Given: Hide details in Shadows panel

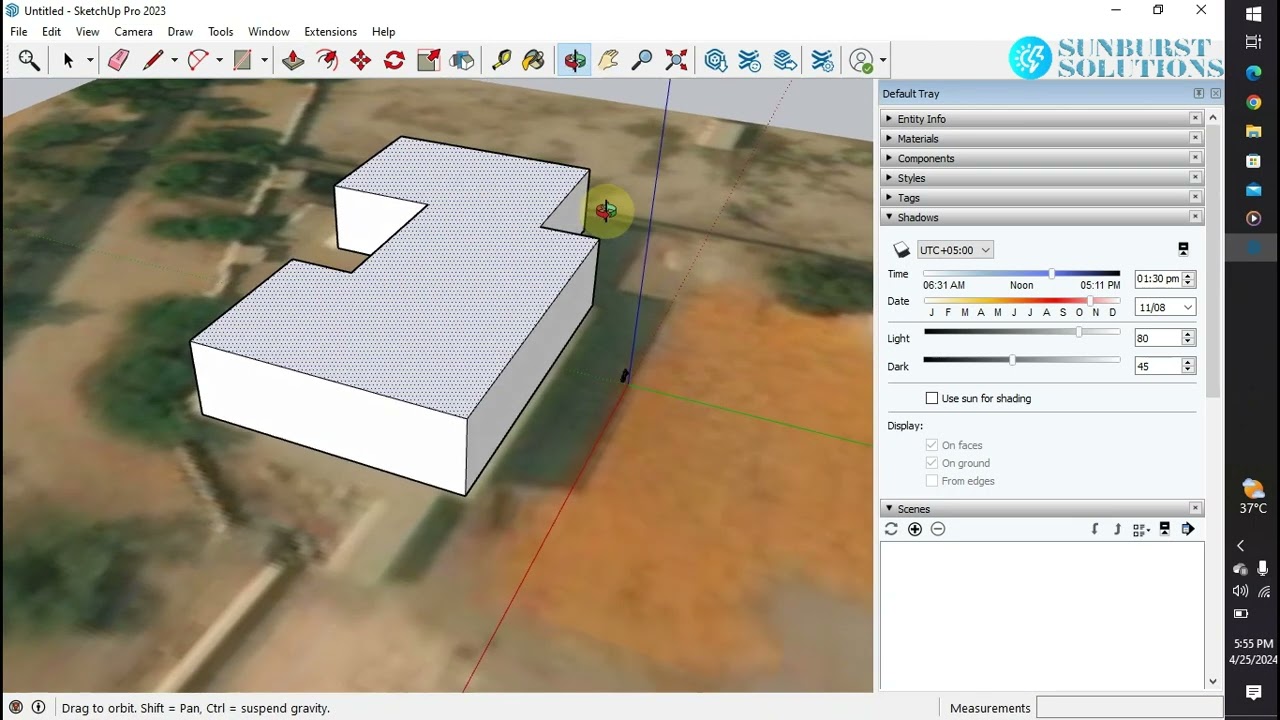Looking at the screenshot, I should 1183,249.
